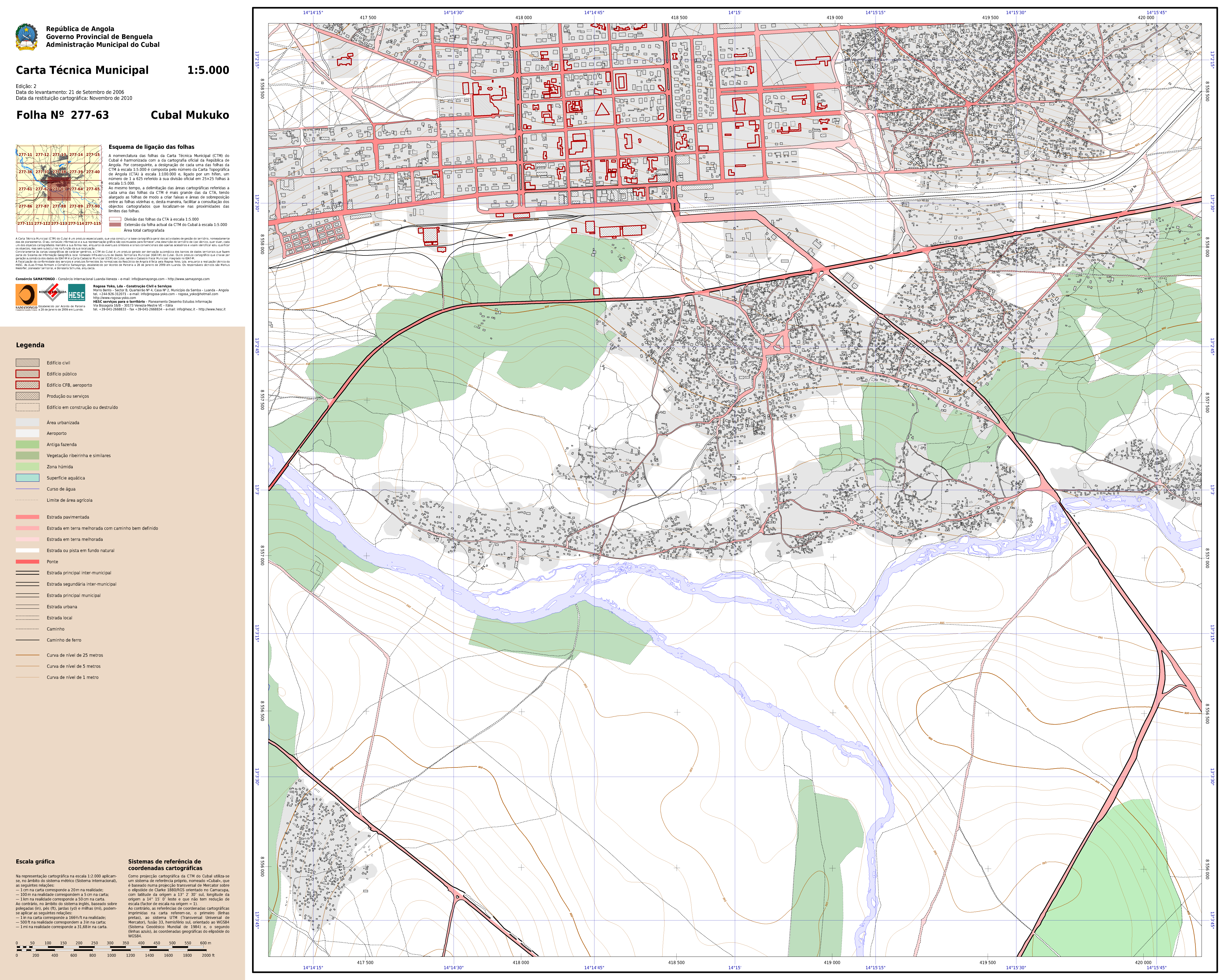1225x980 pixels.
Task: Pick the 'Produção ou serviços' hatched swatch
Action: [27, 396]
